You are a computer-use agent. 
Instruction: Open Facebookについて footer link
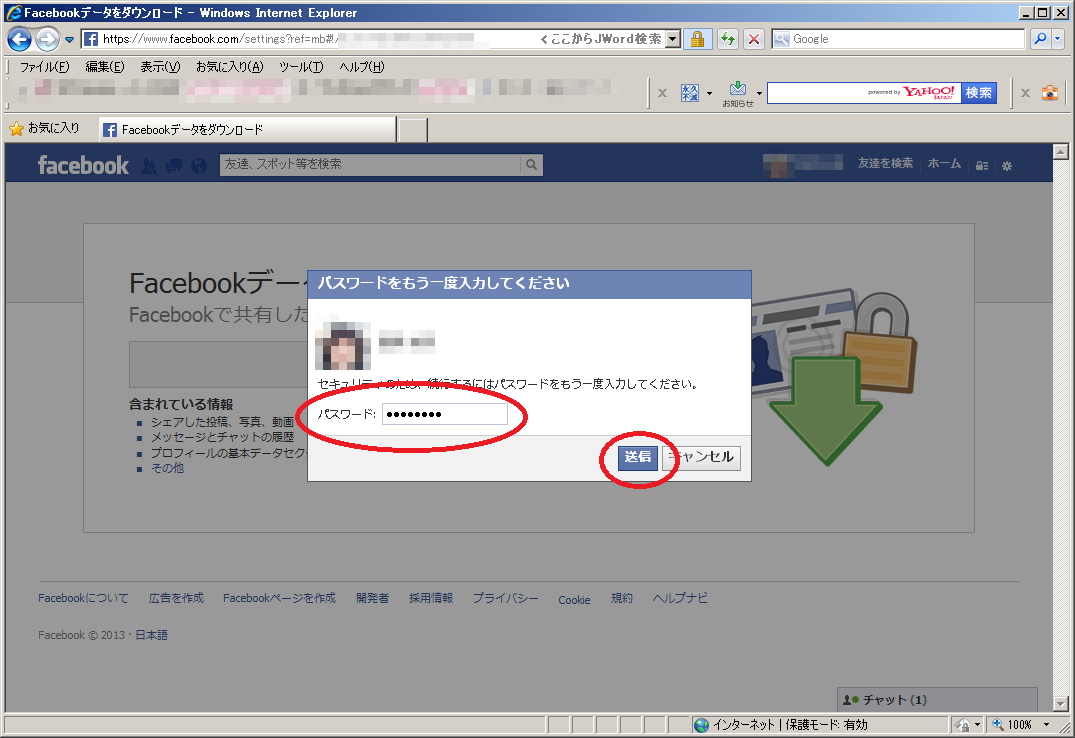[83, 598]
